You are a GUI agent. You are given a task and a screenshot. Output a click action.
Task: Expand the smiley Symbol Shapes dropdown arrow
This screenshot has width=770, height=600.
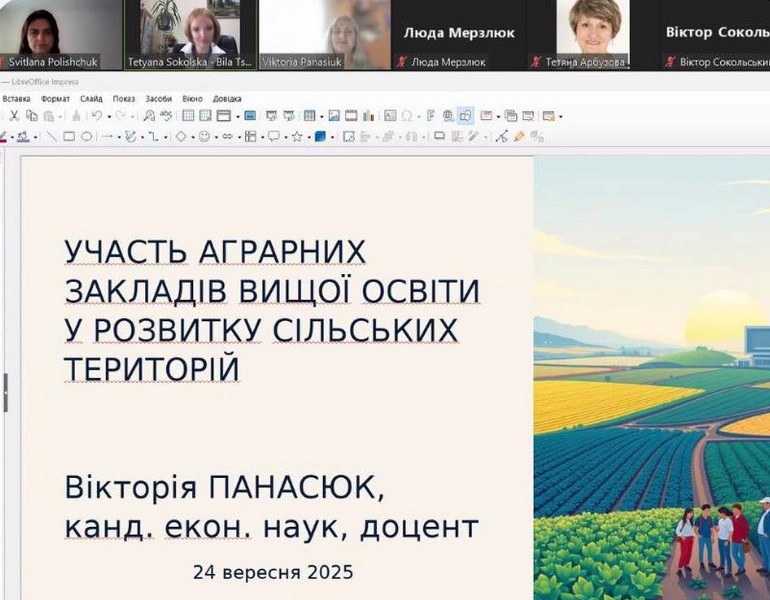click(x=216, y=137)
